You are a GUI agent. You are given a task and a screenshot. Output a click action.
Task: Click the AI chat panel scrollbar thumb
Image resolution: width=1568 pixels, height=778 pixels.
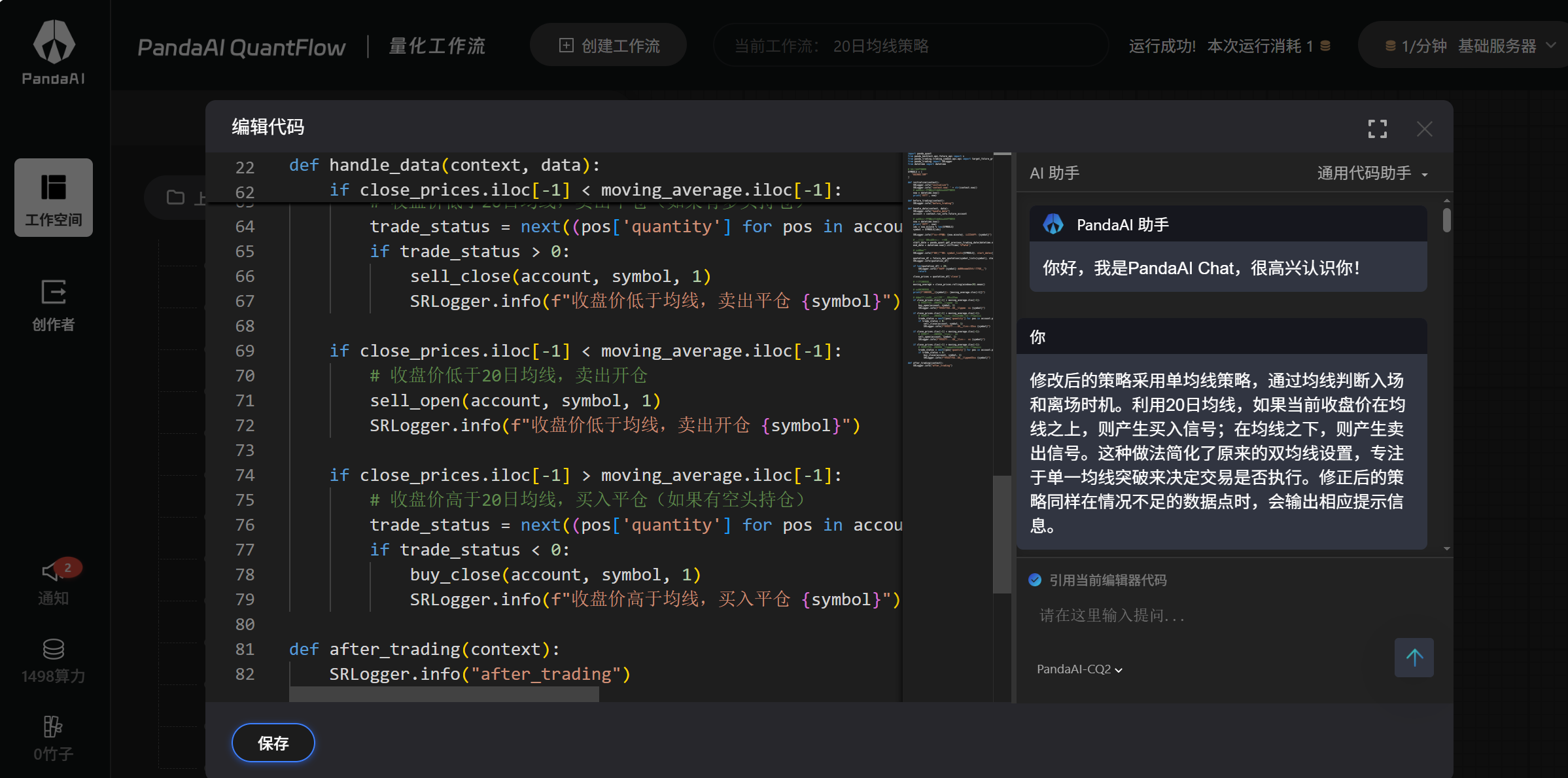pyautogui.click(x=1446, y=220)
